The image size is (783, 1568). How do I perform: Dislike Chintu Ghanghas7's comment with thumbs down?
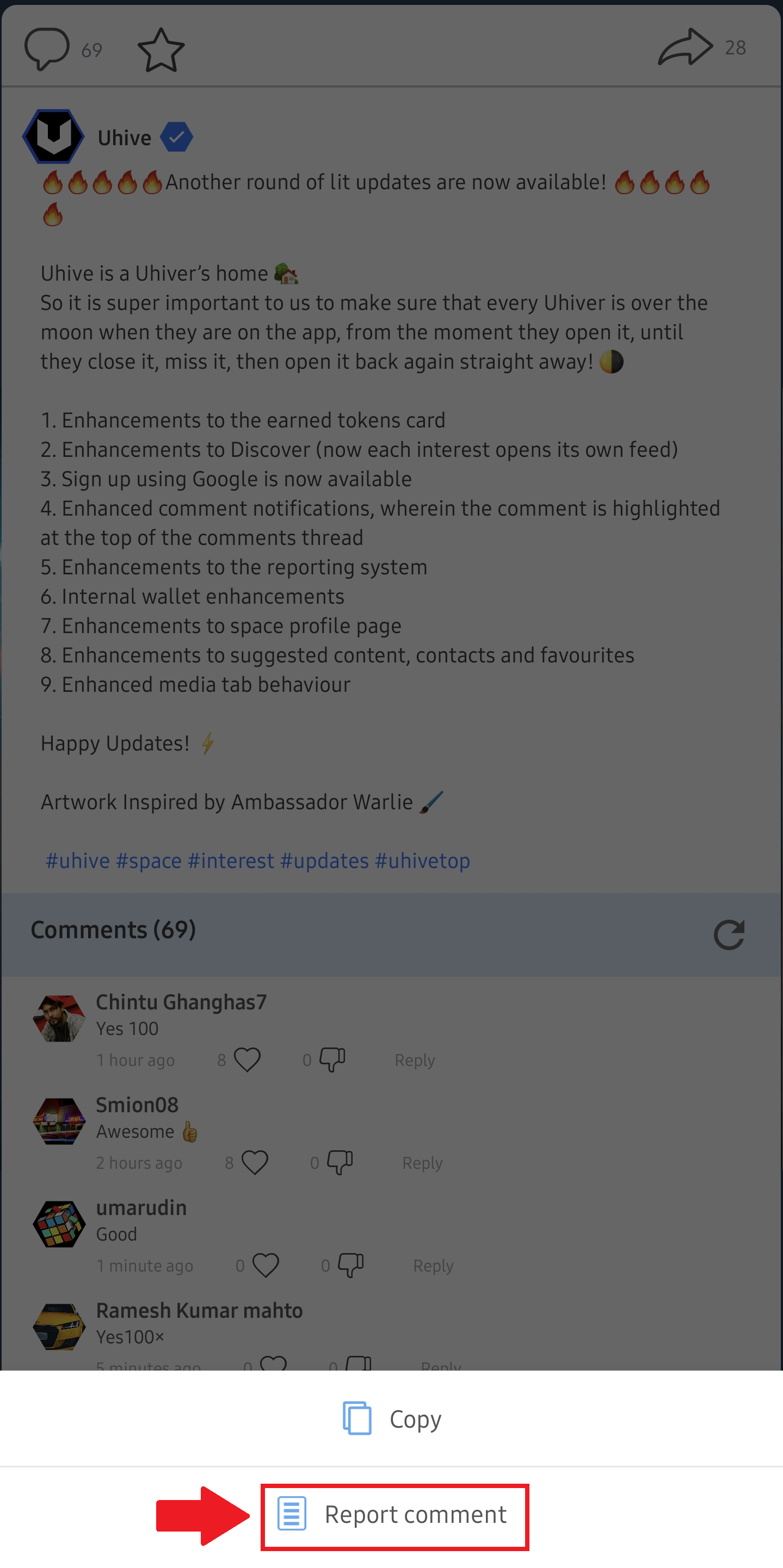332,1059
